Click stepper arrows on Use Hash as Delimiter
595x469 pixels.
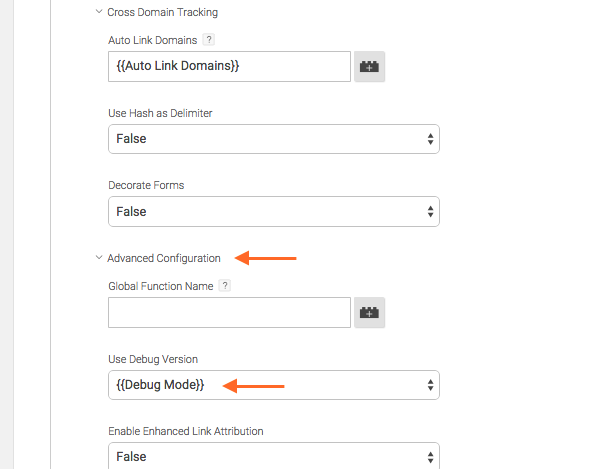pyautogui.click(x=430, y=139)
